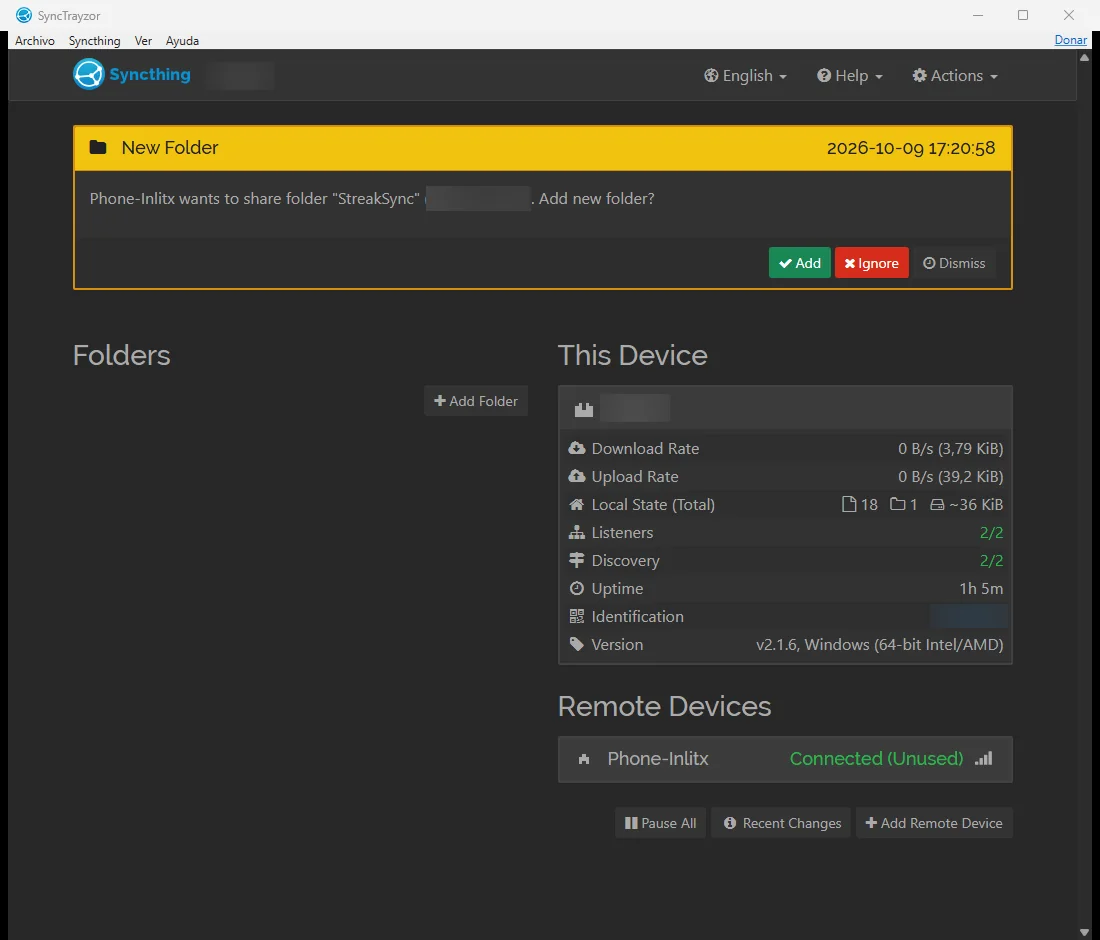Click the Remote Devices heading
The height and width of the screenshot is (940, 1100).
[664, 706]
